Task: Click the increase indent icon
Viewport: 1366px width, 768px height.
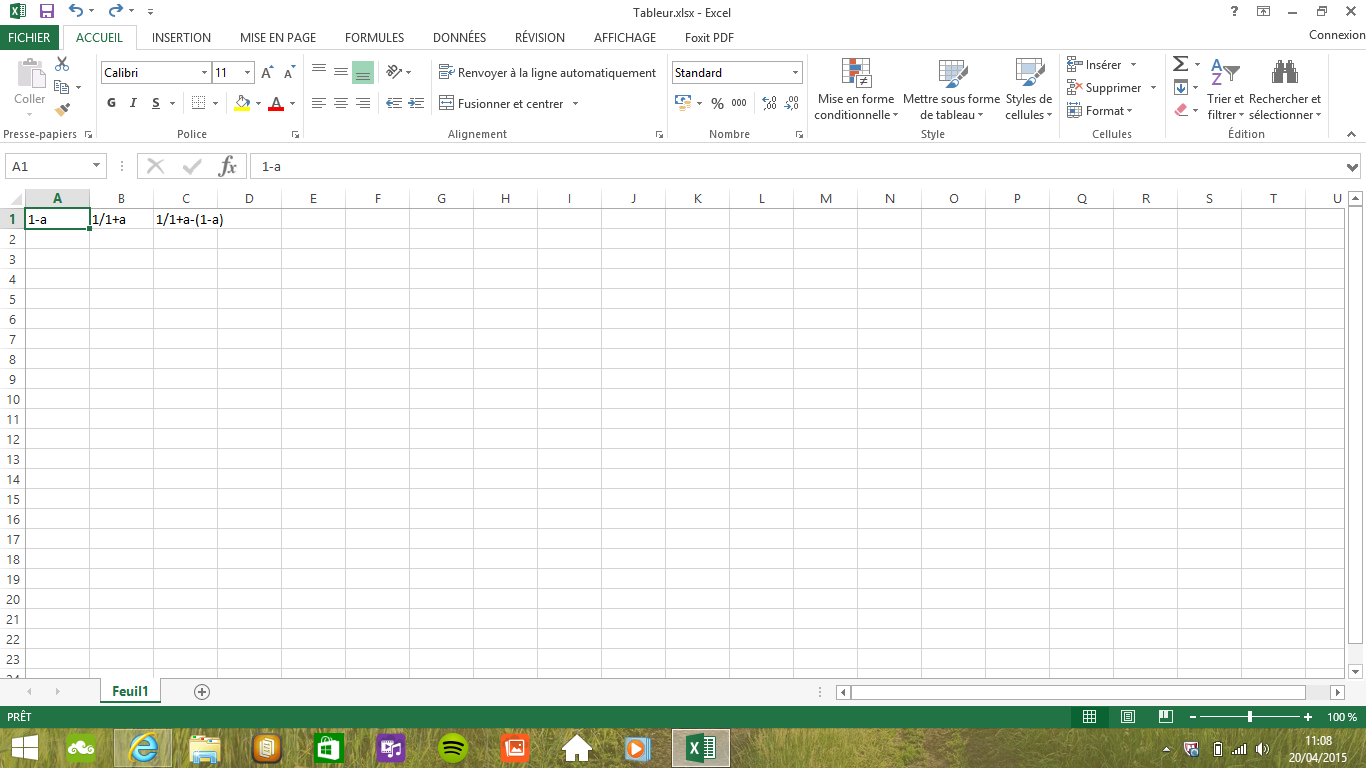Action: click(x=415, y=103)
